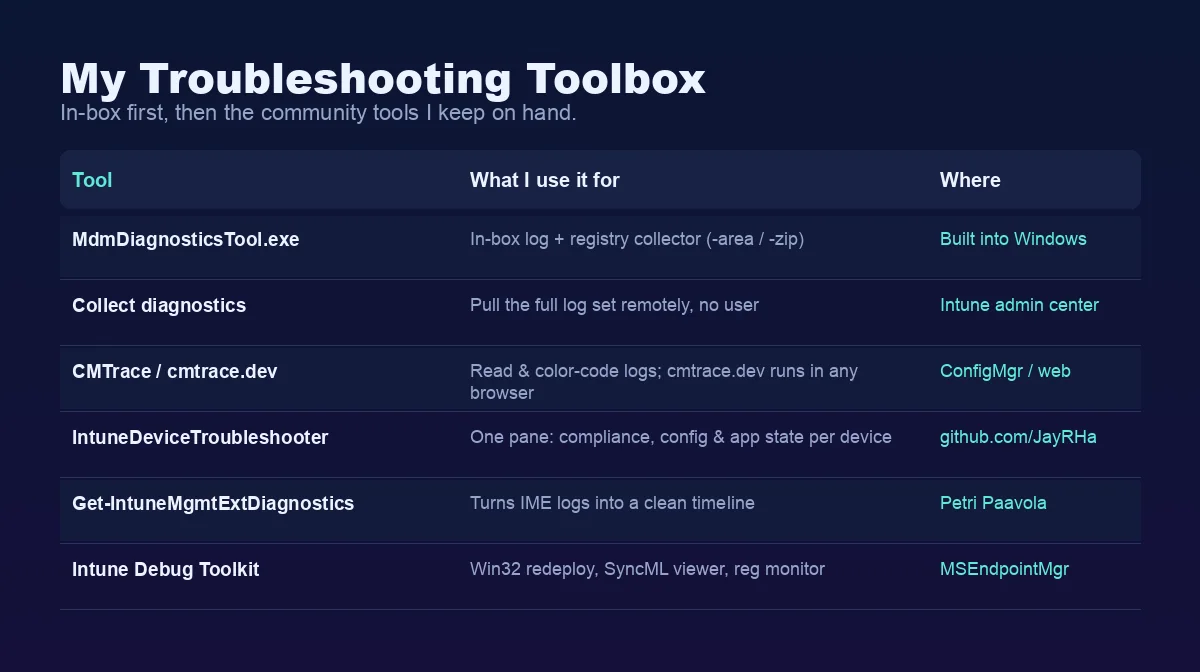The height and width of the screenshot is (672, 1200).
Task: Click the 'Petri Paavola' cell
Action: pyautogui.click(x=993, y=503)
